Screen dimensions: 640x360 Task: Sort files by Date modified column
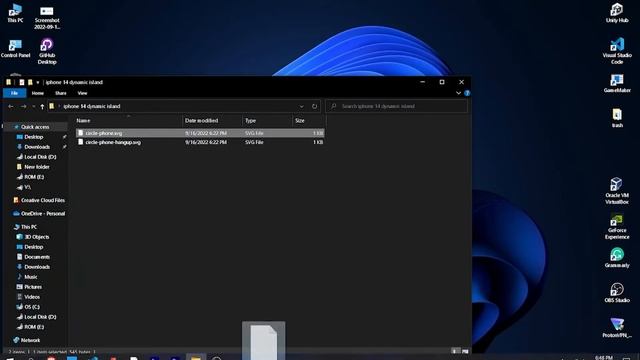tap(212, 121)
